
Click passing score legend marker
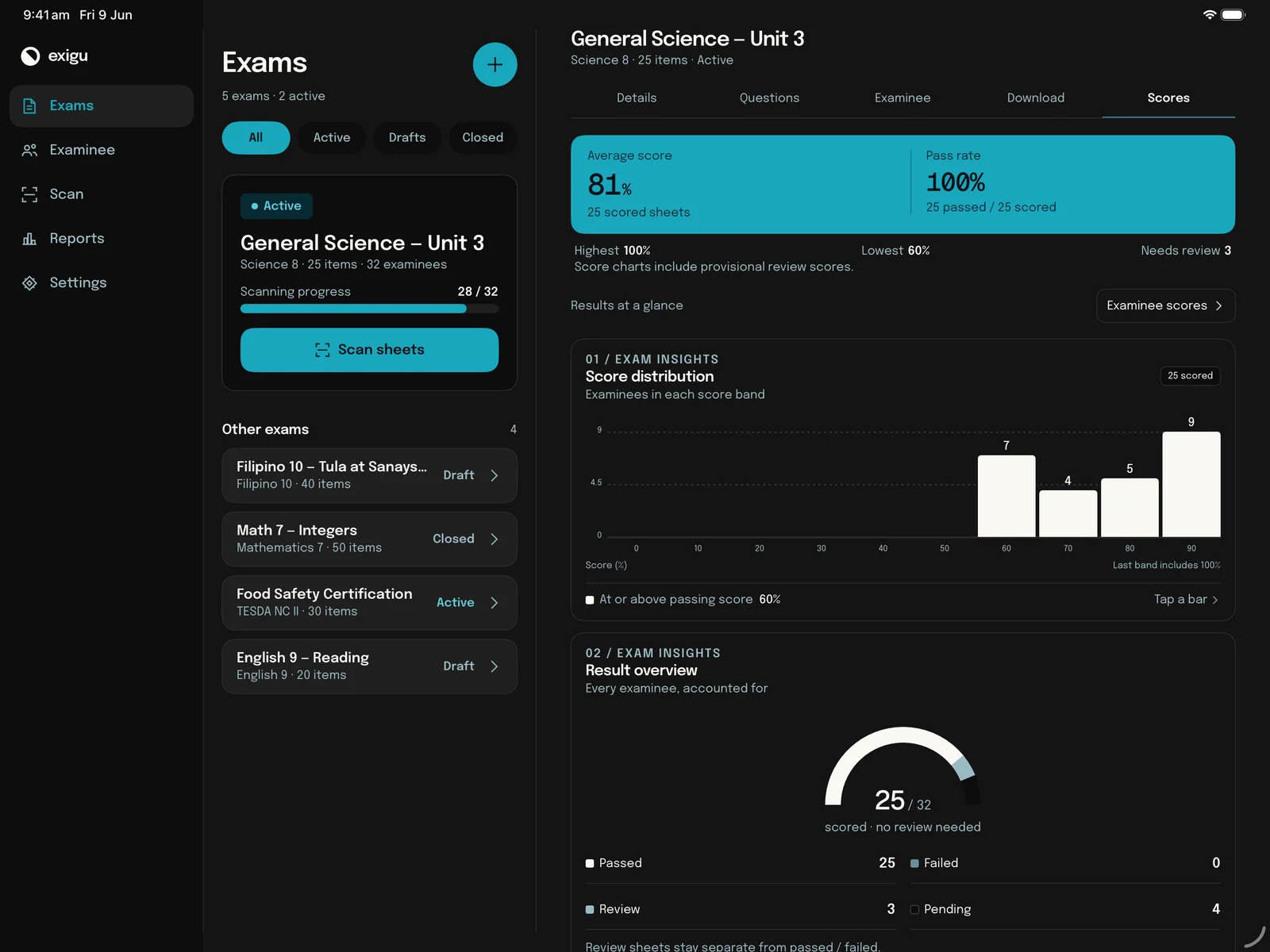(x=590, y=600)
